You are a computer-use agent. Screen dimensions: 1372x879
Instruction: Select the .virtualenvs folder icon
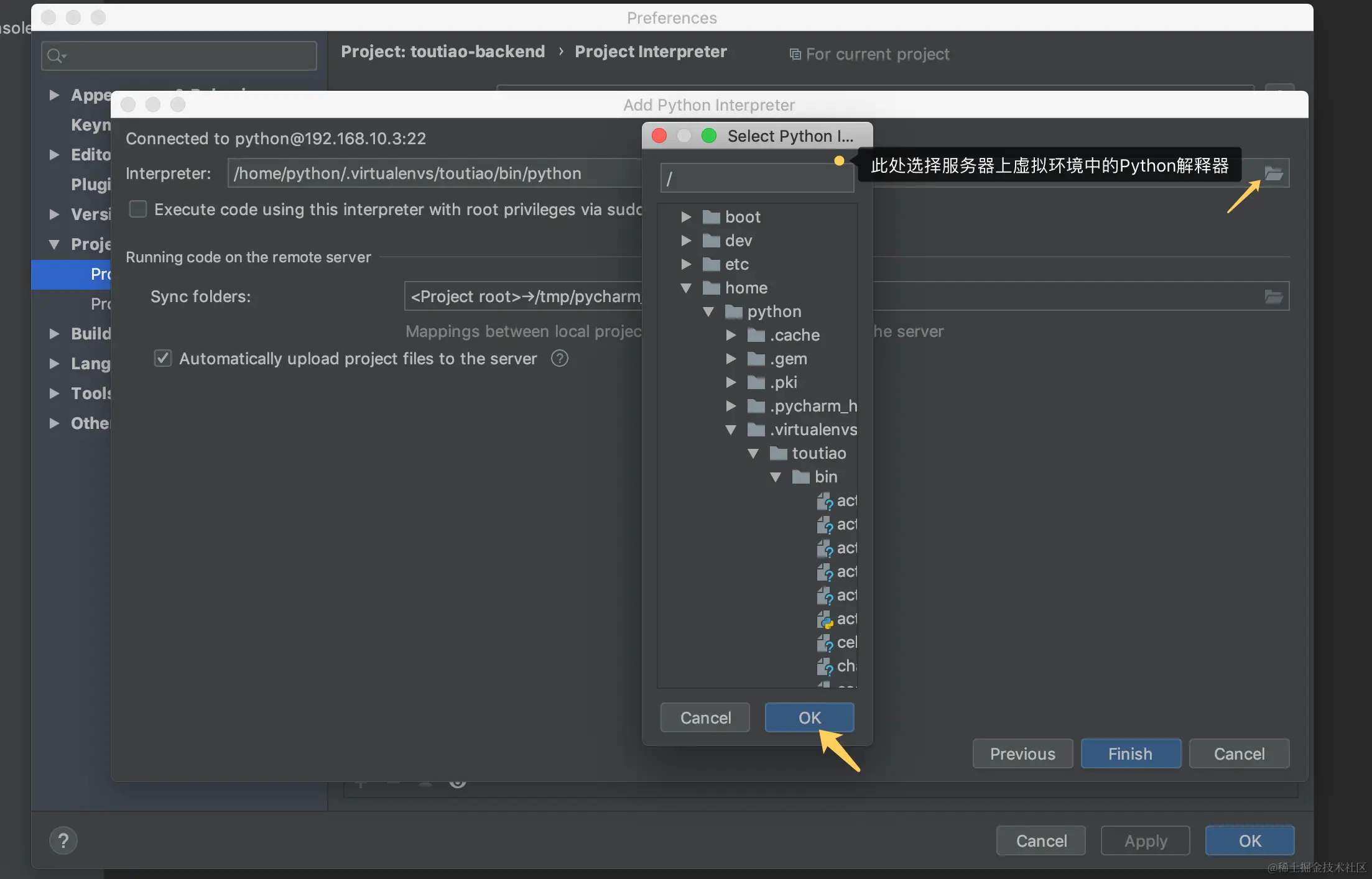click(756, 430)
